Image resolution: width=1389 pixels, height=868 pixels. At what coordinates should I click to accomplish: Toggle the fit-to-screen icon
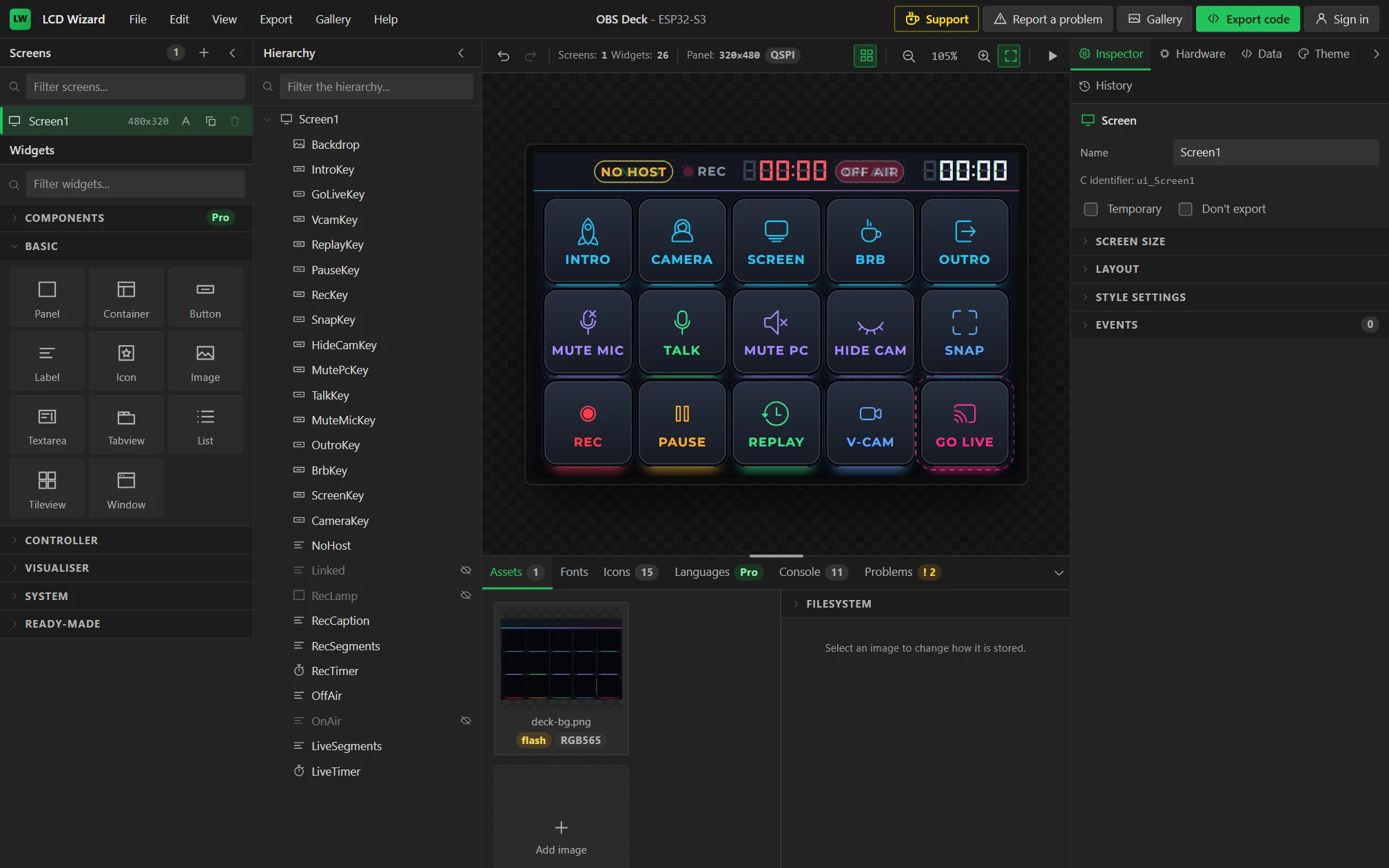point(1010,56)
